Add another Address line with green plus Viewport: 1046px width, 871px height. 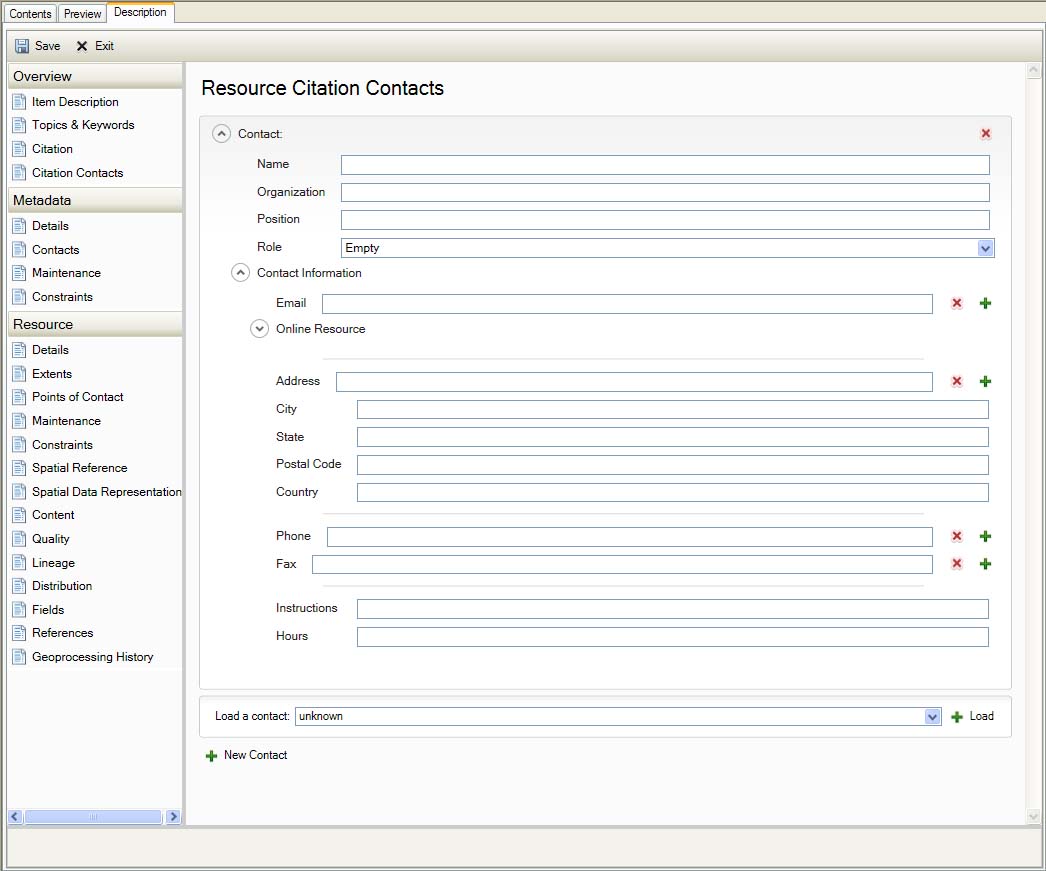tap(985, 381)
